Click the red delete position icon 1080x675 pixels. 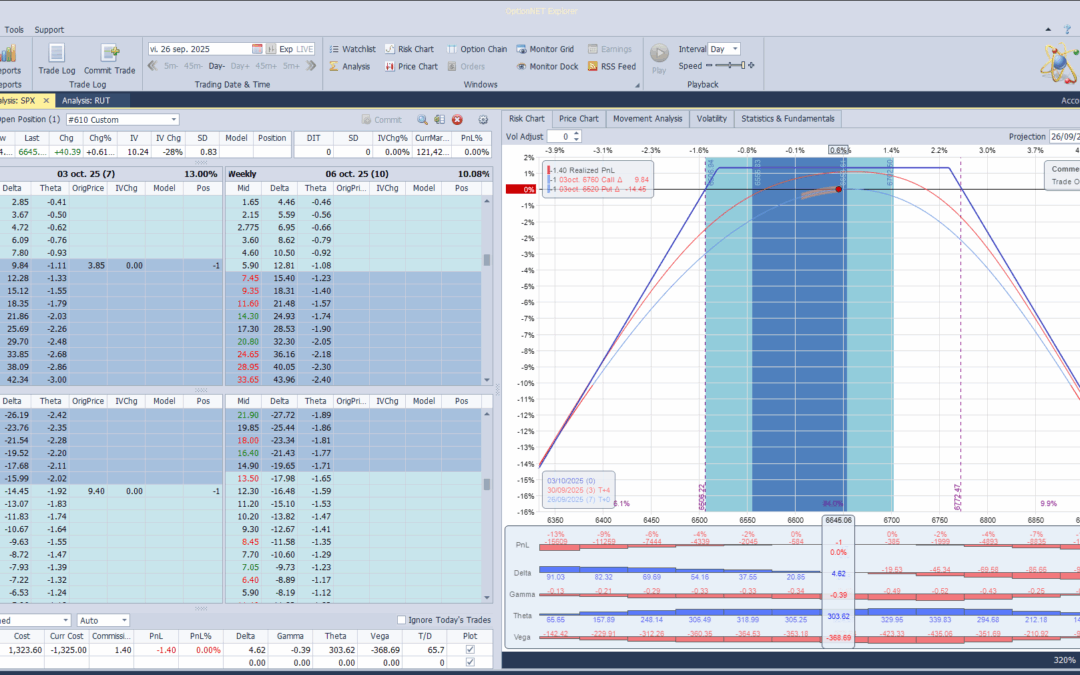(457, 120)
